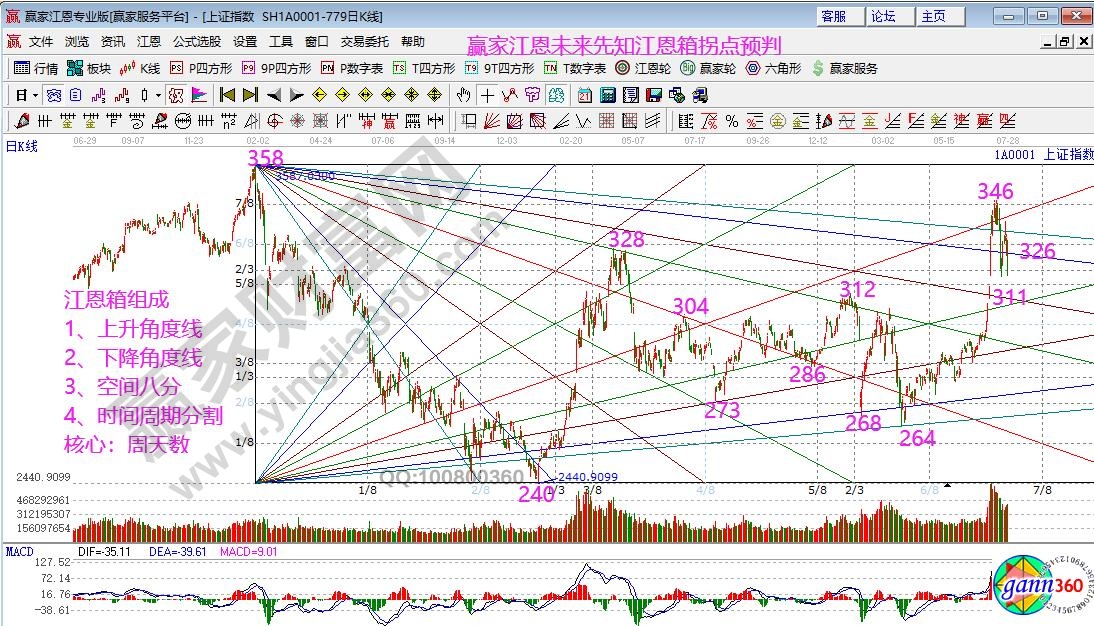Open the 行情 market quotes view
Screen dimensions: 1094x626
coord(36,68)
